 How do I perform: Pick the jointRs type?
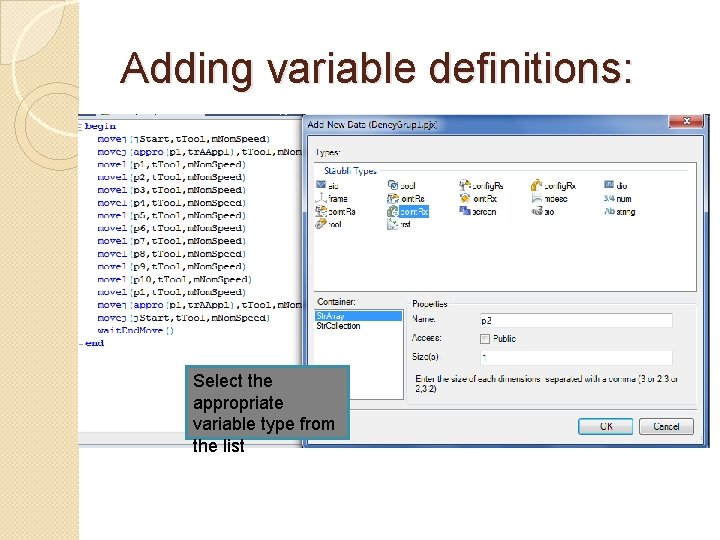pyautogui.click(x=406, y=199)
